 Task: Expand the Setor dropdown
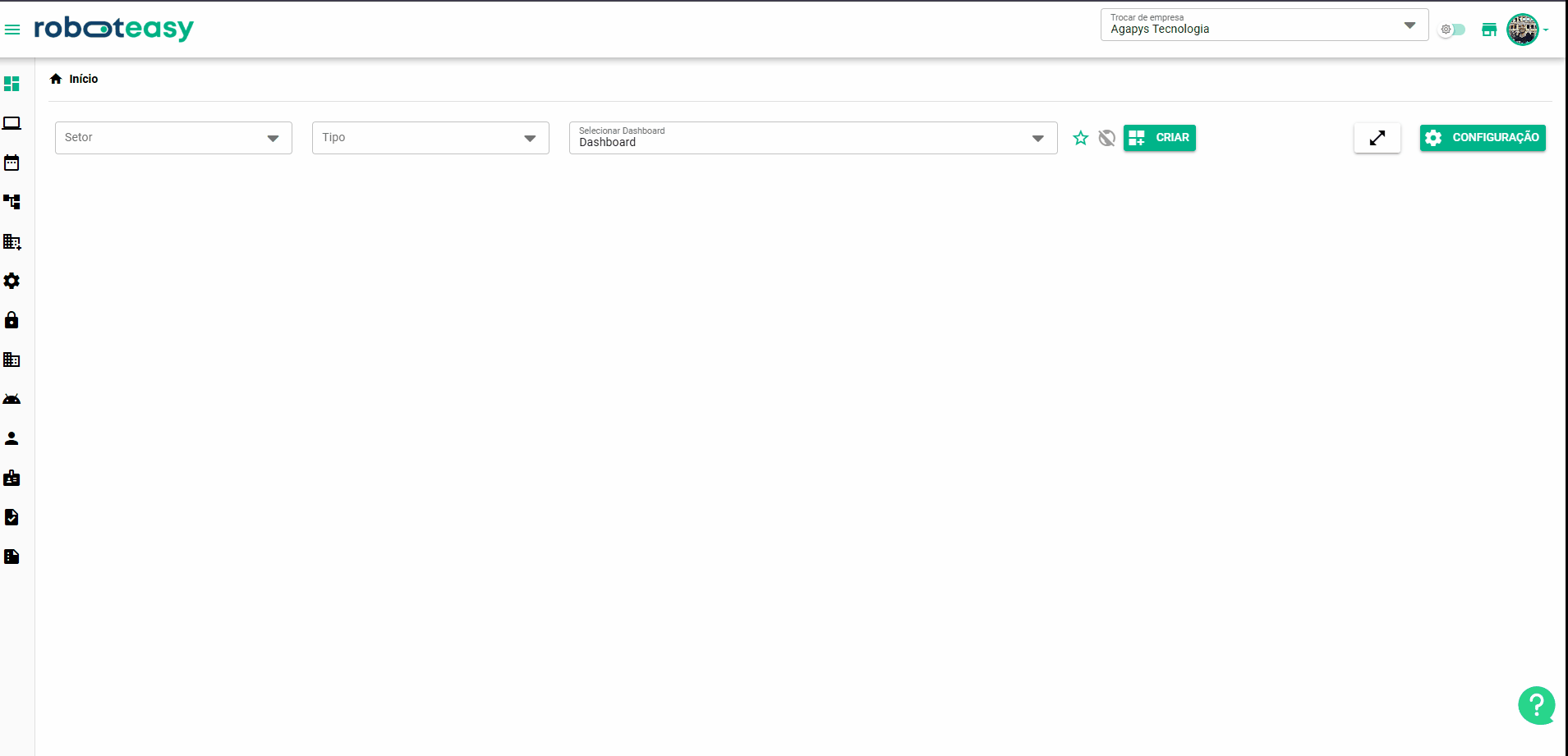[173, 138]
